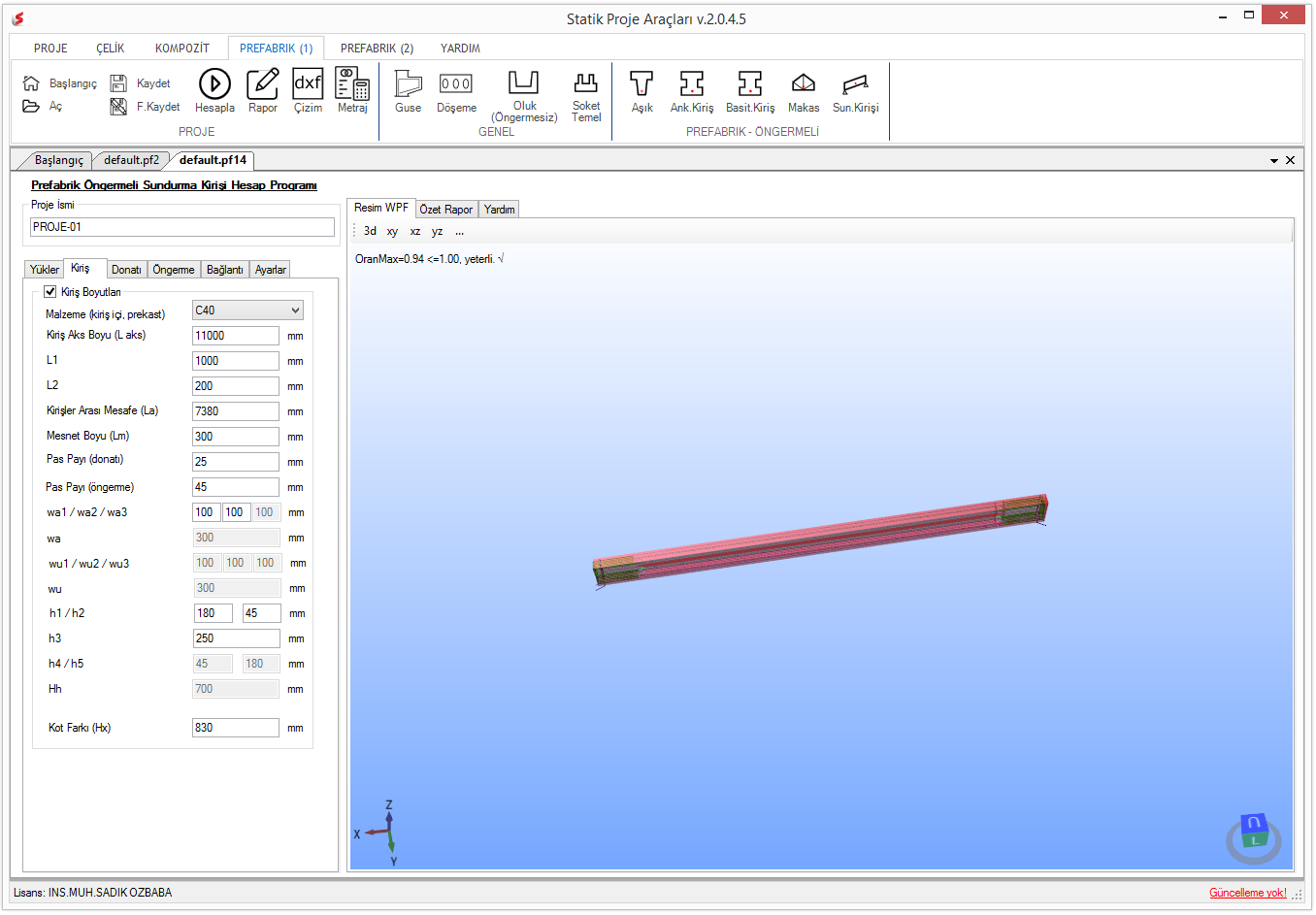Open the Ayarlar tab
Screen dimensions: 1316x915
(x=271, y=270)
